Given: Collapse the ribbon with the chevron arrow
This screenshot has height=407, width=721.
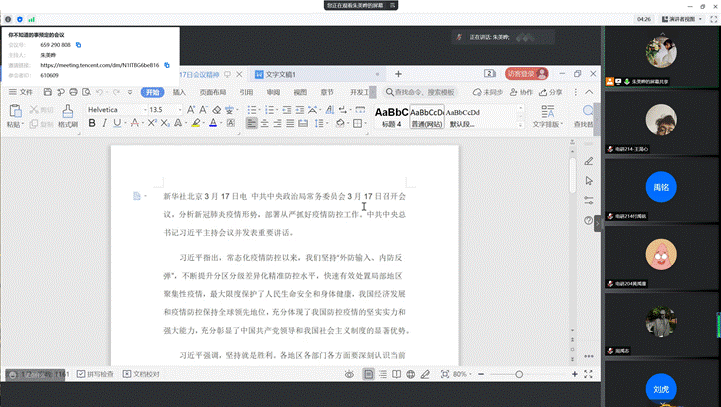Looking at the screenshot, I should 590,92.
